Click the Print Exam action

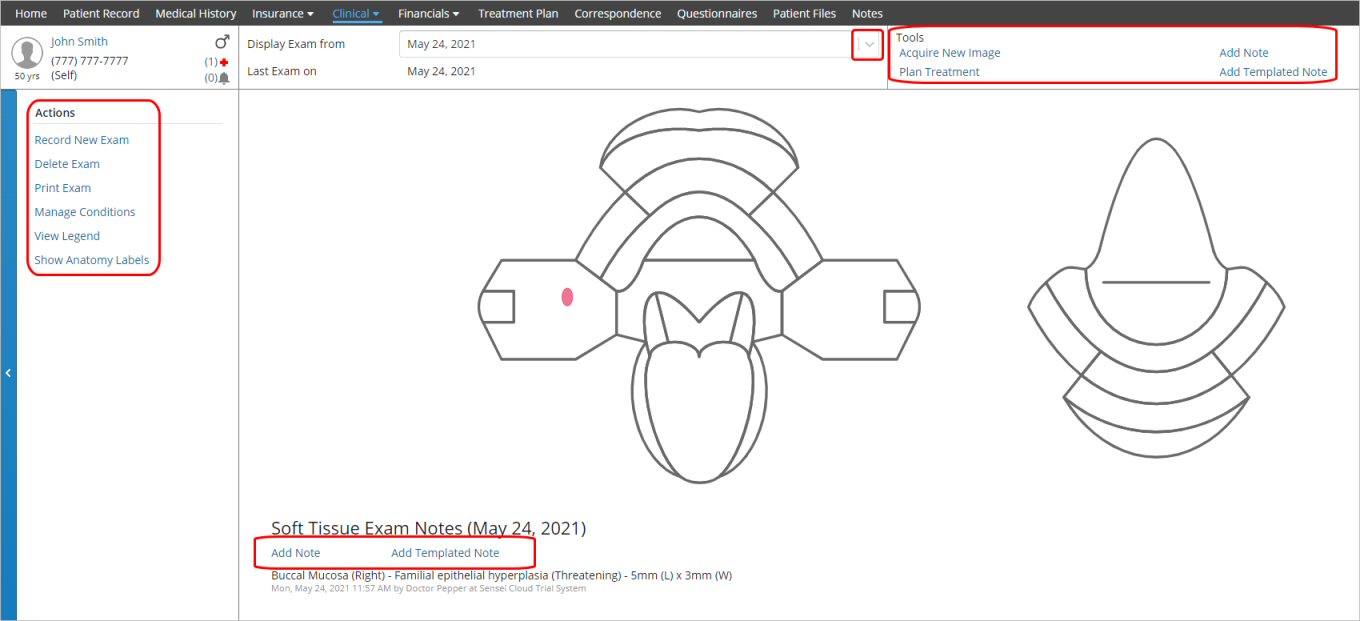[63, 188]
